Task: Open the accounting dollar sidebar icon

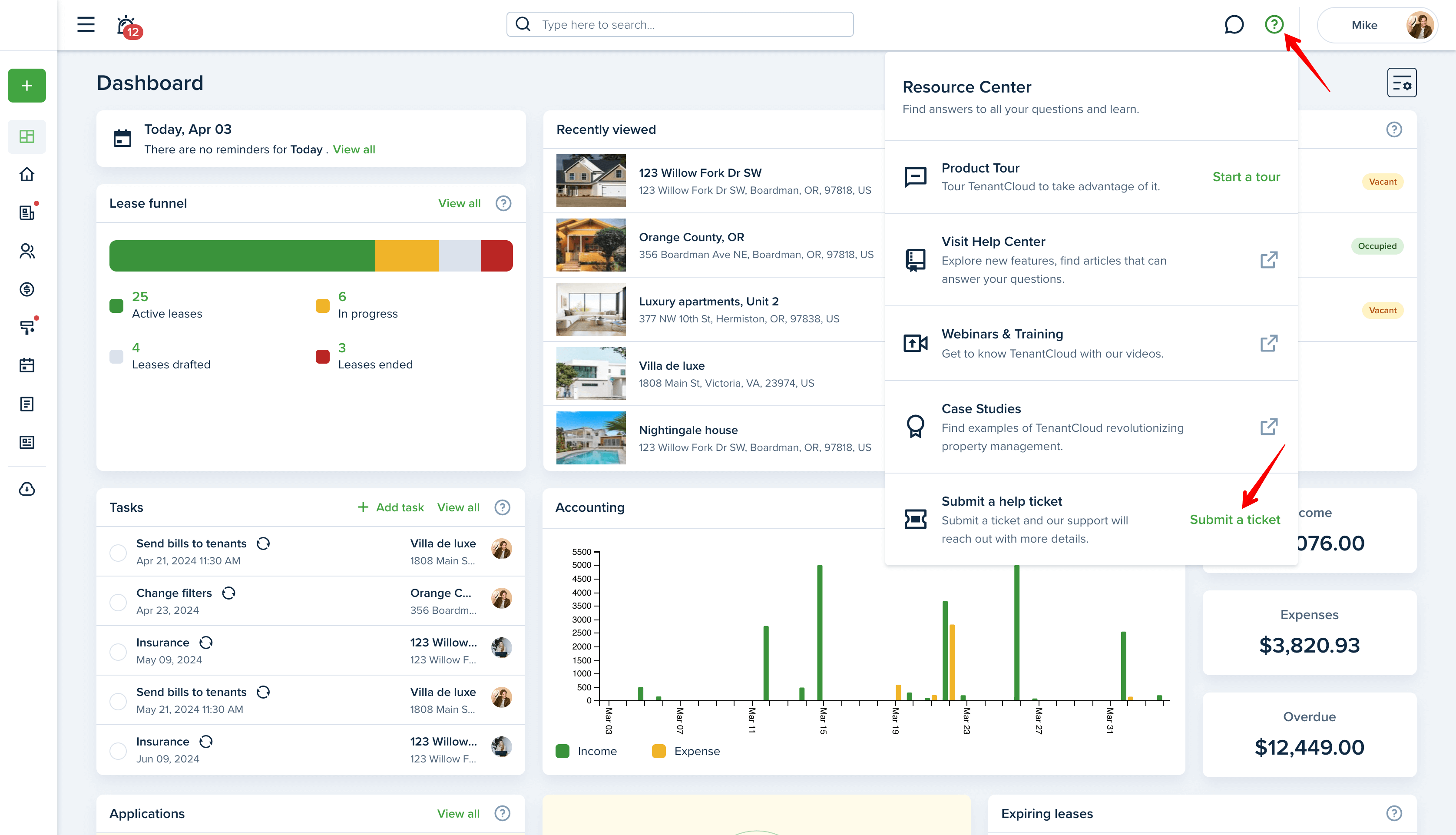Action: click(x=26, y=289)
